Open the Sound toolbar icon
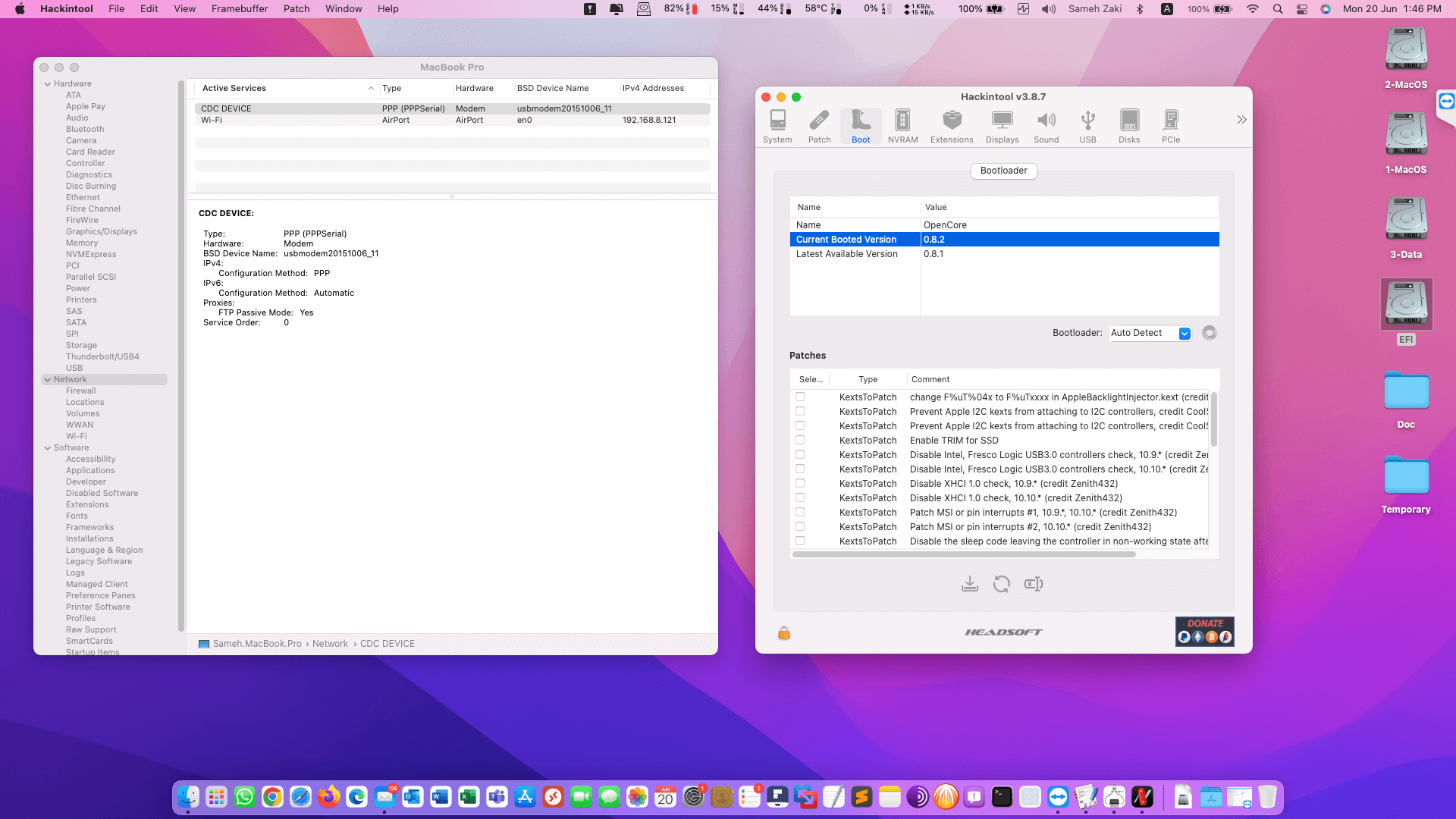This screenshot has height=819, width=1456. click(x=1046, y=126)
